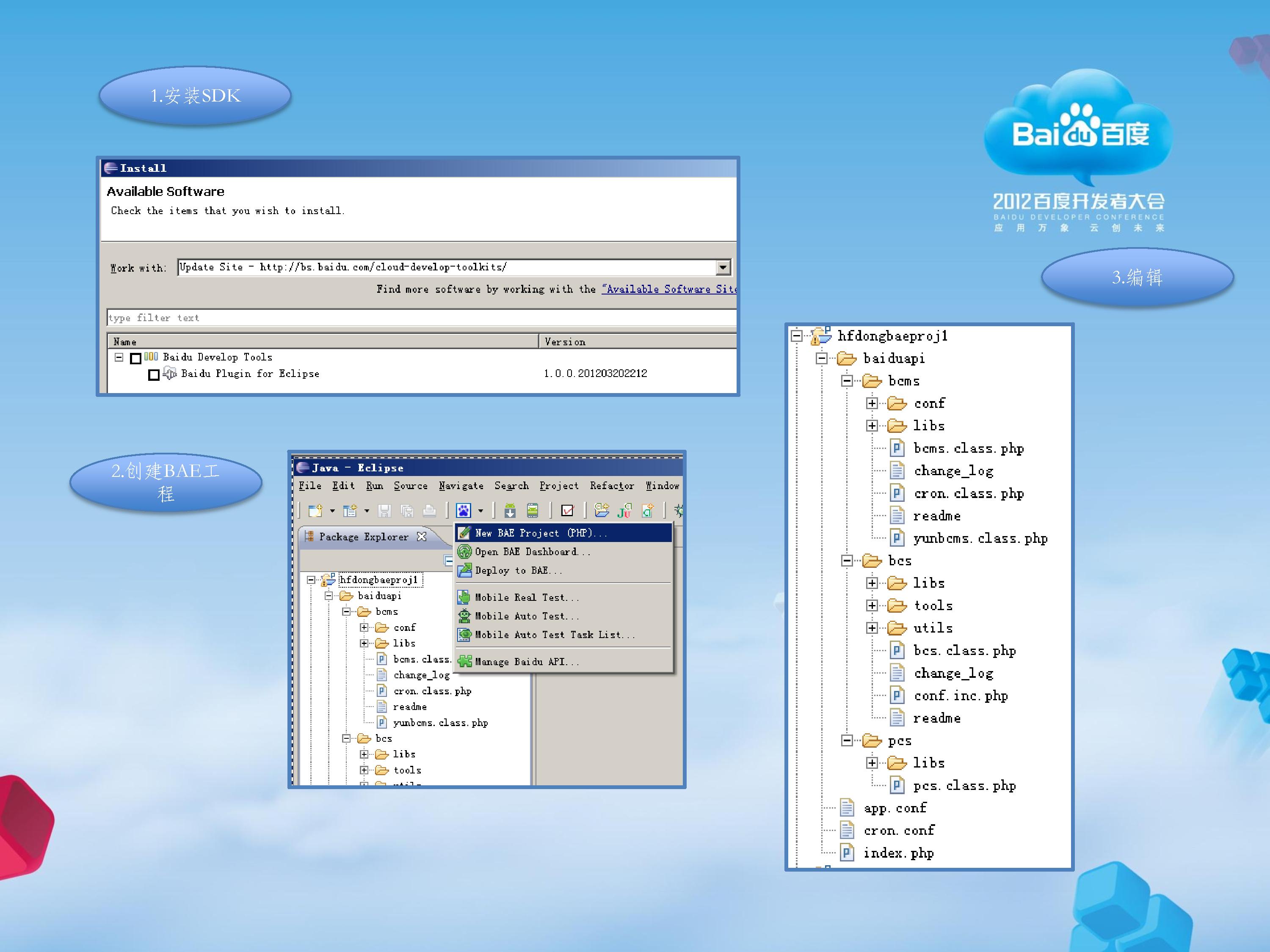The width and height of the screenshot is (1270, 952).
Task: Click the PHP file icon of index.php
Action: [847, 853]
